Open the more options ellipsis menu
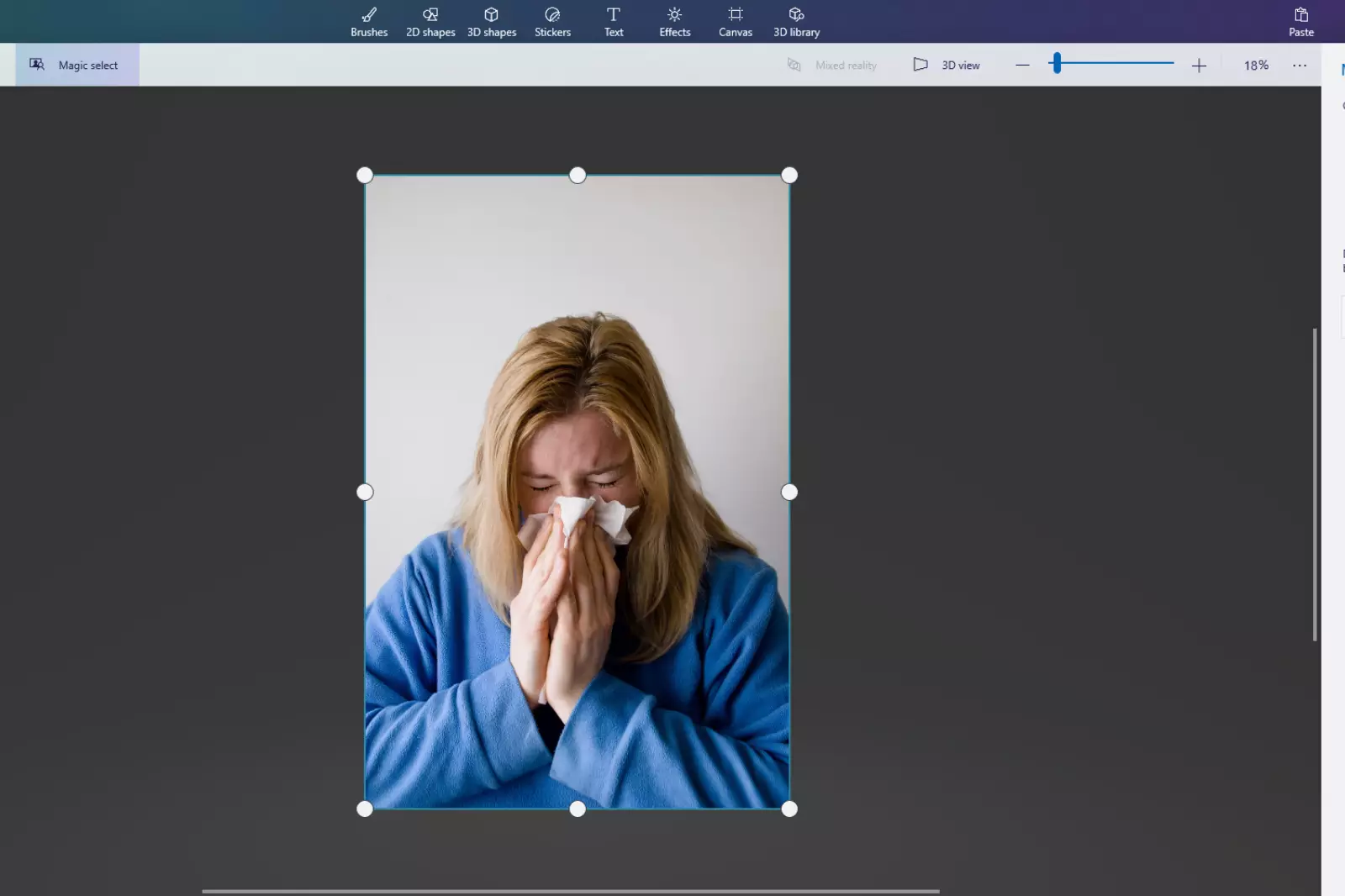The image size is (1345, 896). [x=1300, y=65]
